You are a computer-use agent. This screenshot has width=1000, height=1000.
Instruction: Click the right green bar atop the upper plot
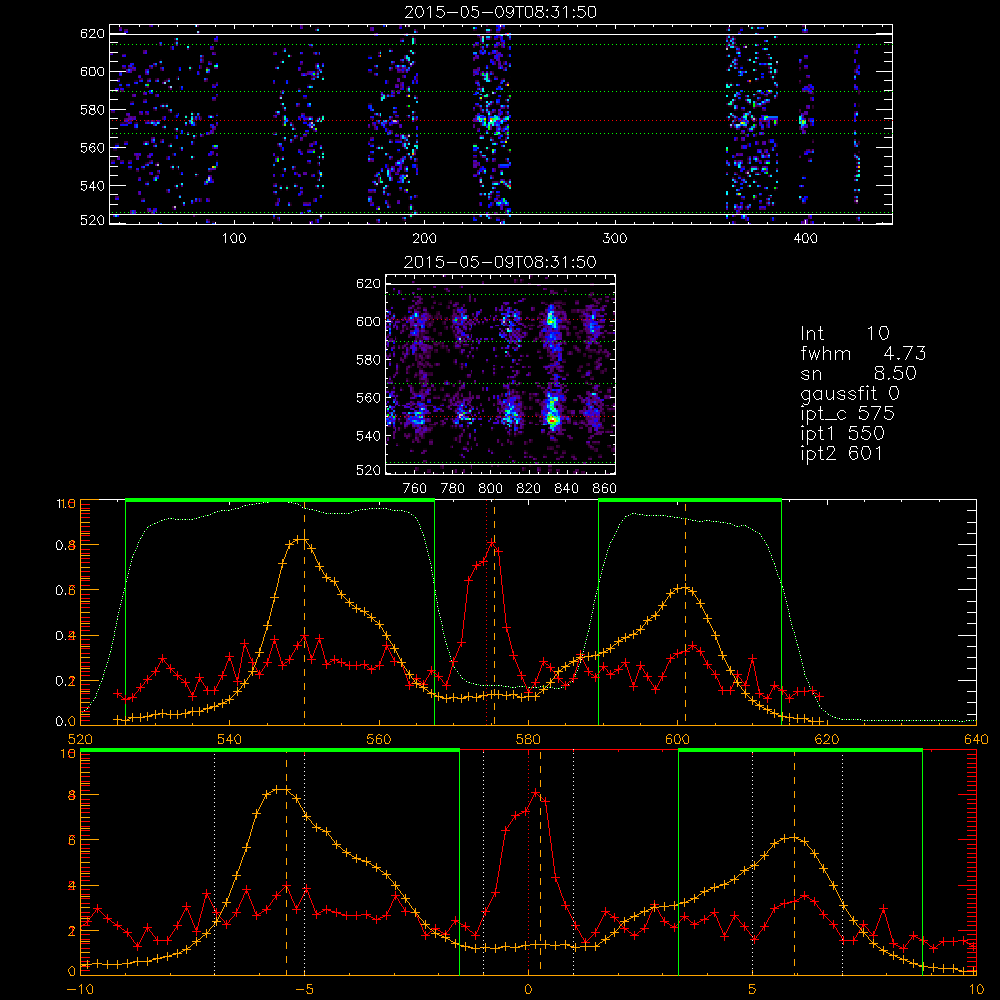click(690, 500)
